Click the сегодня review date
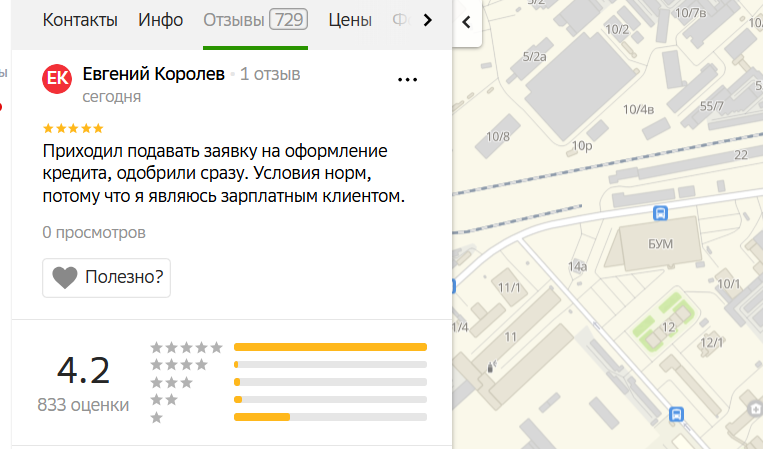The width and height of the screenshot is (763, 449). coord(111,97)
